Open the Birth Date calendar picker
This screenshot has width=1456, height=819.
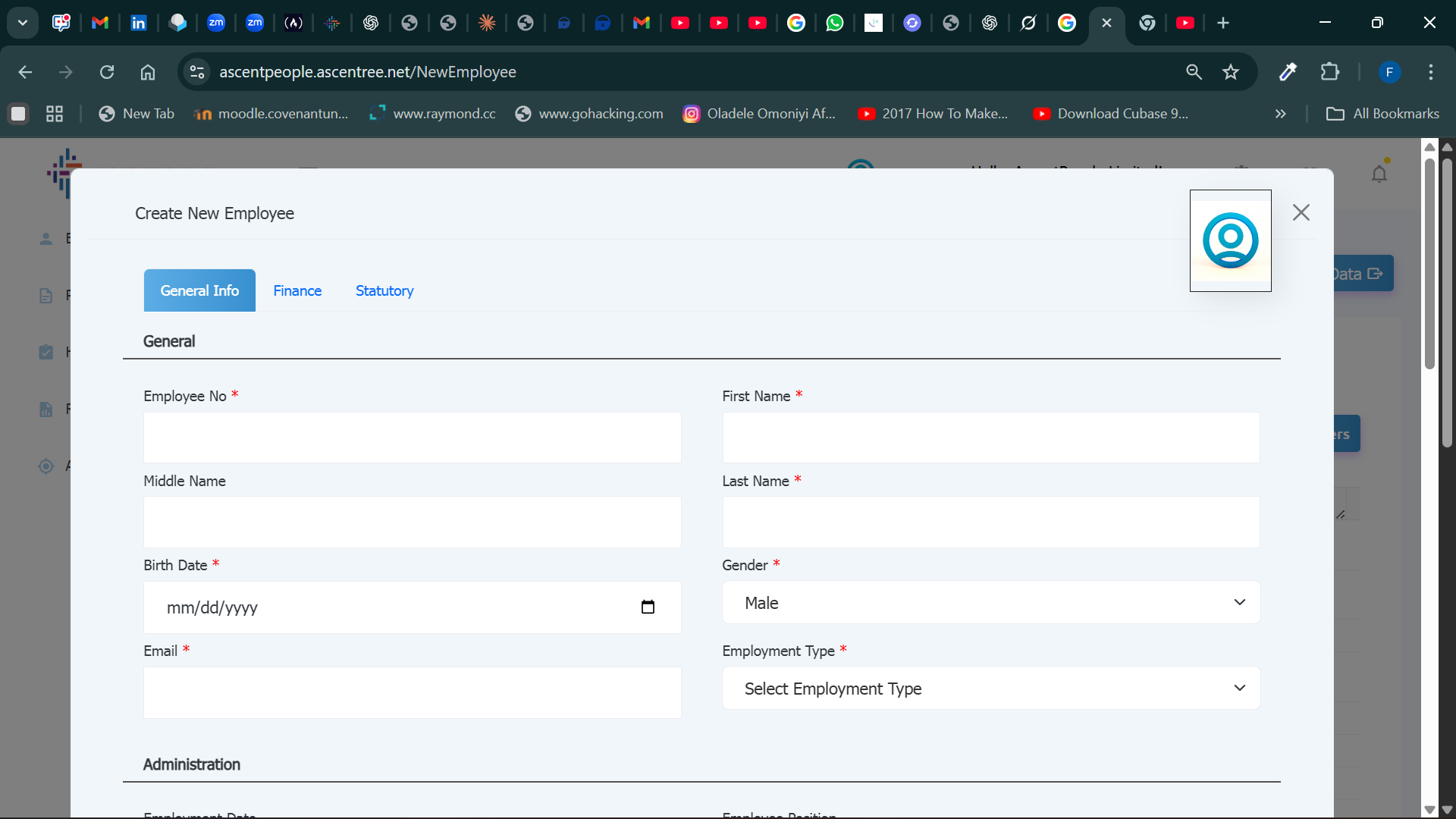pos(648,607)
